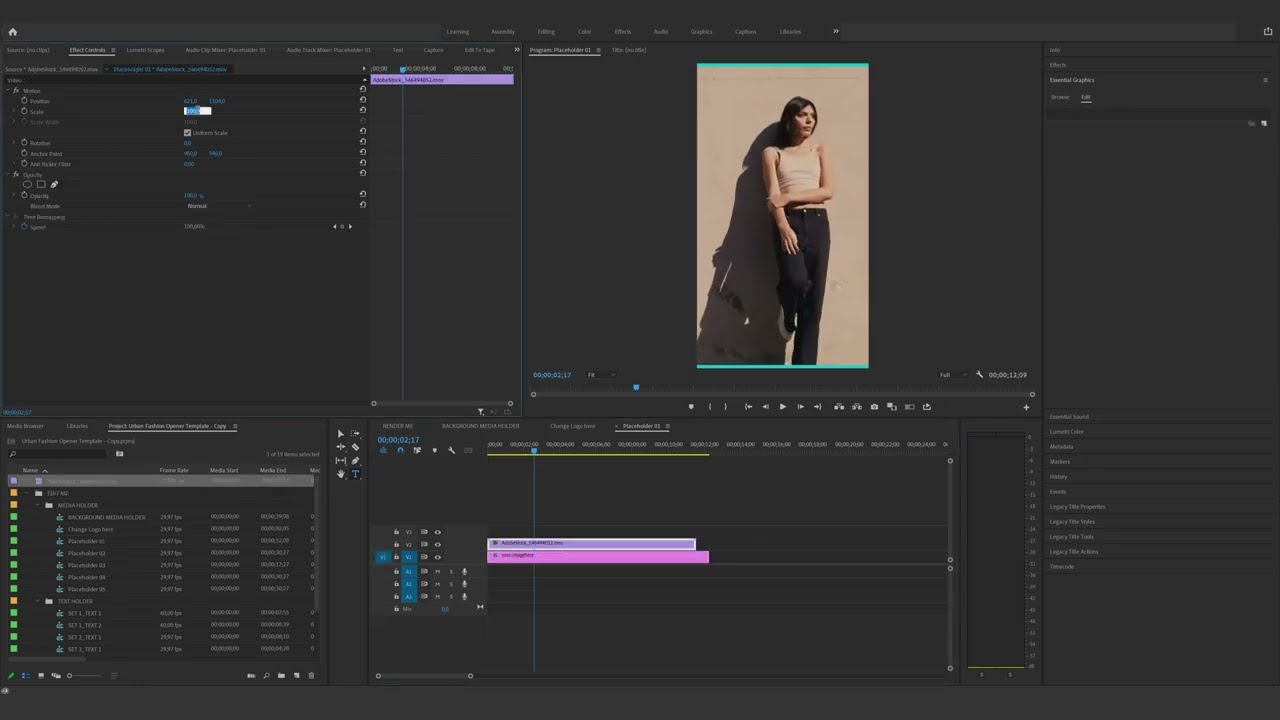Screen dimensions: 1280x720
Task: Toggle the Position animation stopwatch
Action: (x=24, y=100)
